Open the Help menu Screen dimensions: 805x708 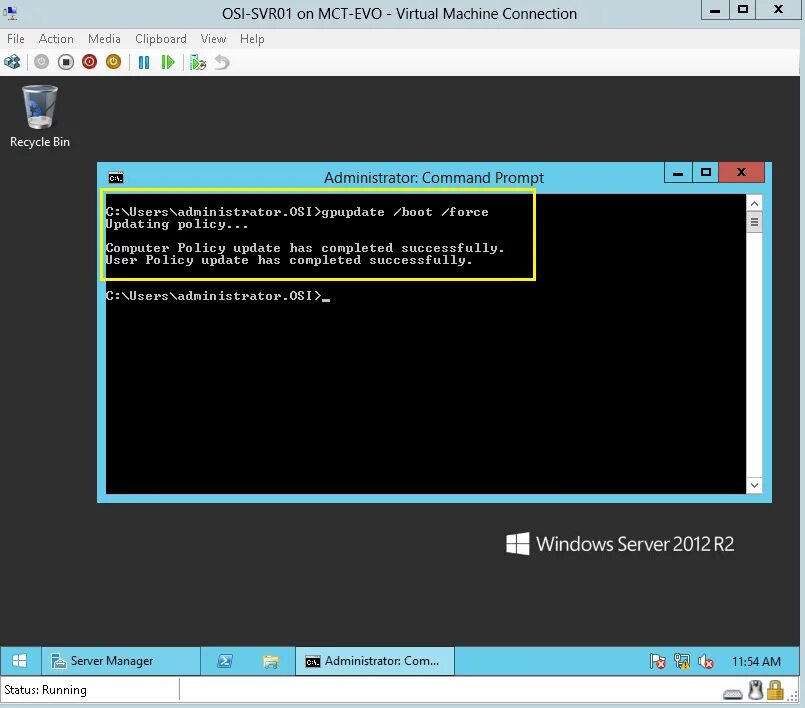tap(252, 39)
